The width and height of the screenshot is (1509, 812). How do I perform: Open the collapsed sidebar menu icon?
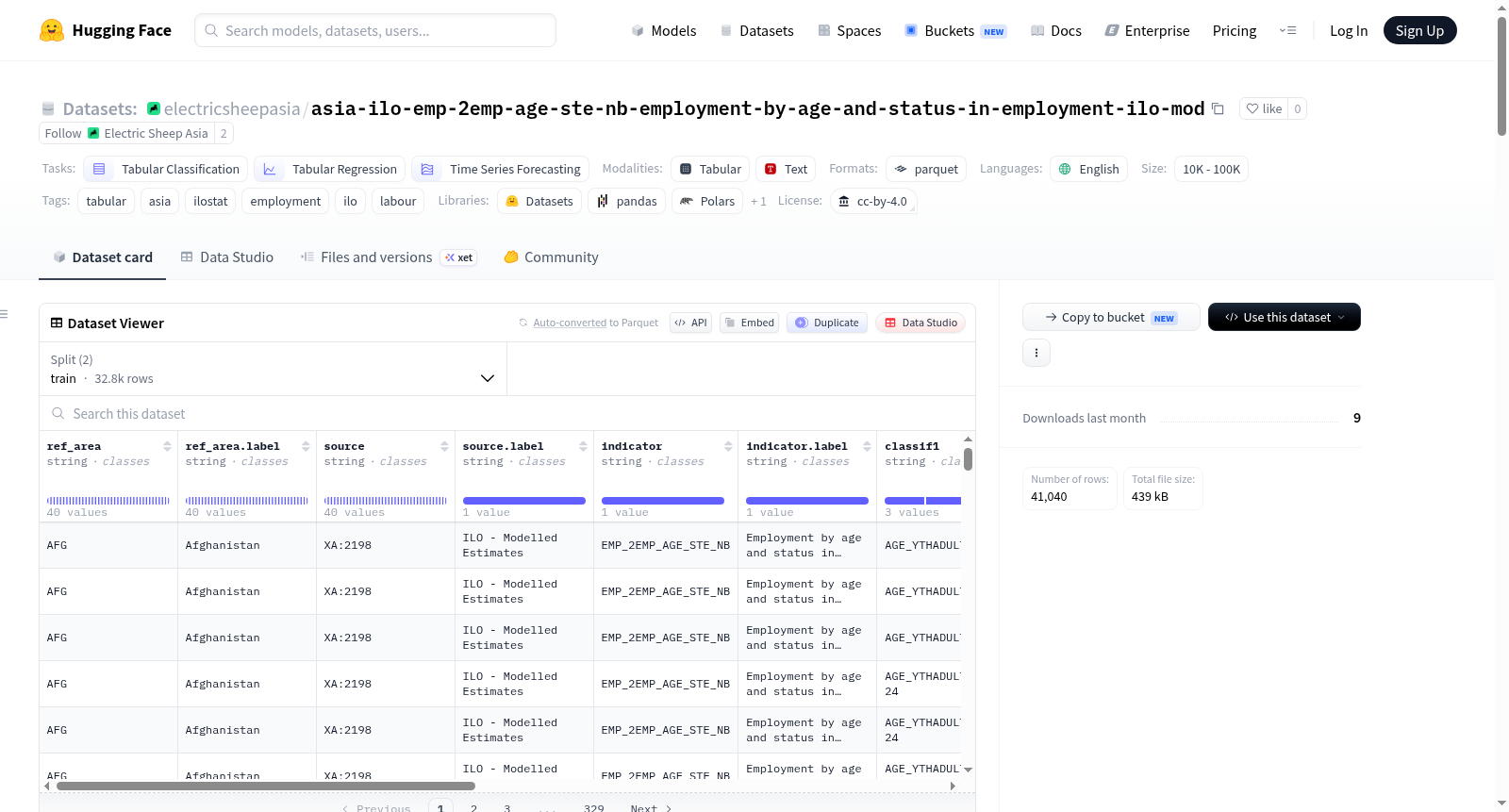[x=4, y=314]
